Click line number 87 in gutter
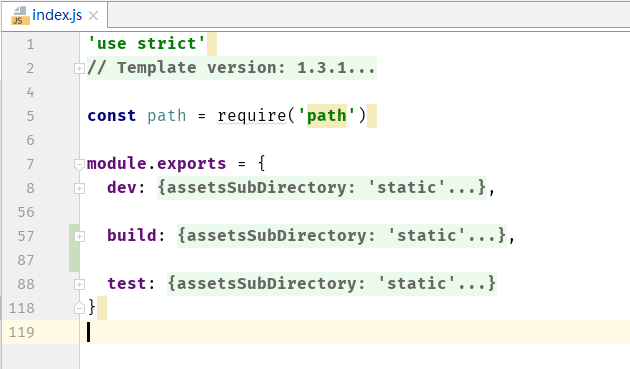This screenshot has height=369, width=630. click(x=26, y=260)
